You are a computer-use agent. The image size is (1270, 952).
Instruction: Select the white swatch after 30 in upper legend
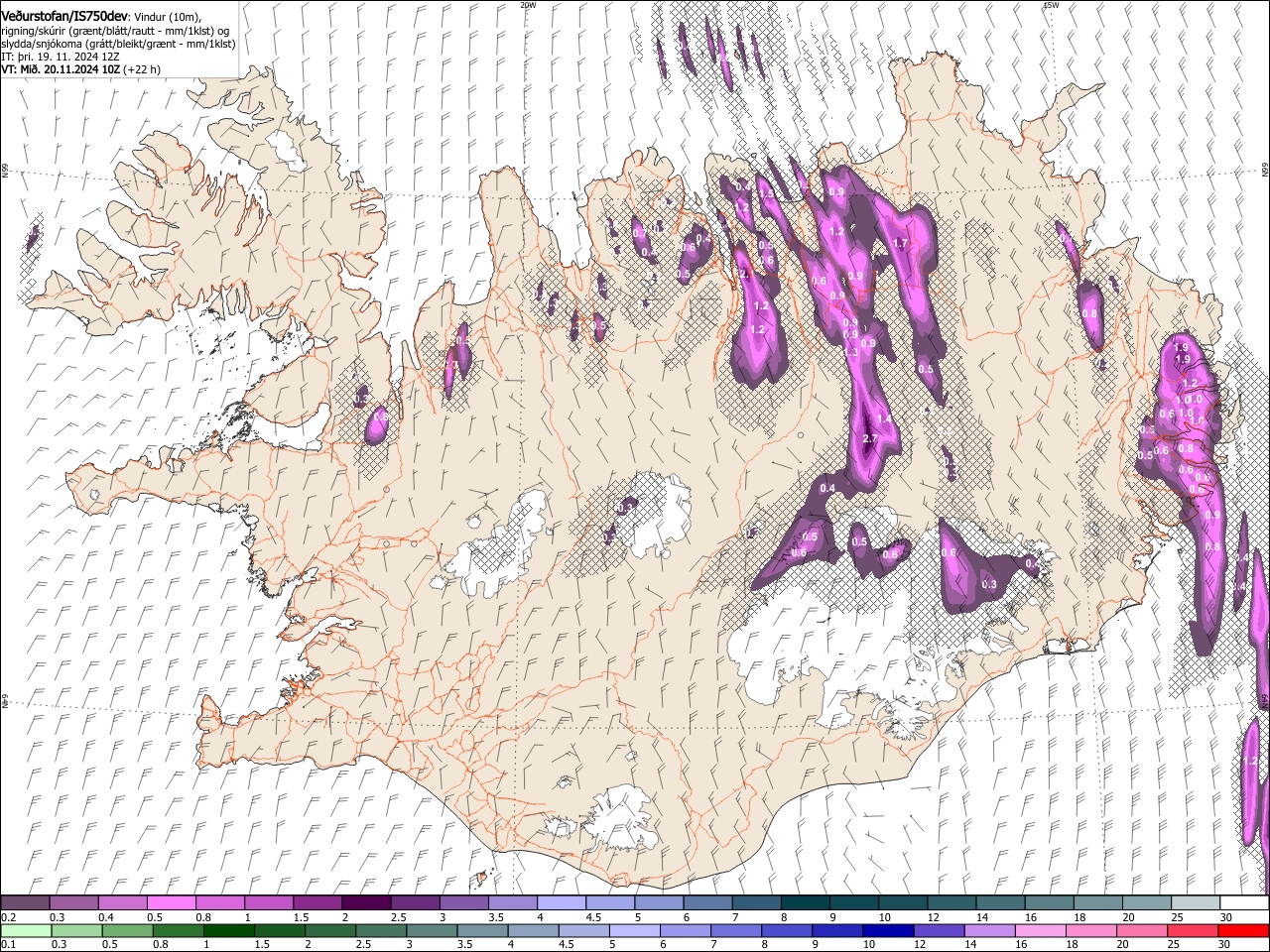pyautogui.click(x=1243, y=903)
